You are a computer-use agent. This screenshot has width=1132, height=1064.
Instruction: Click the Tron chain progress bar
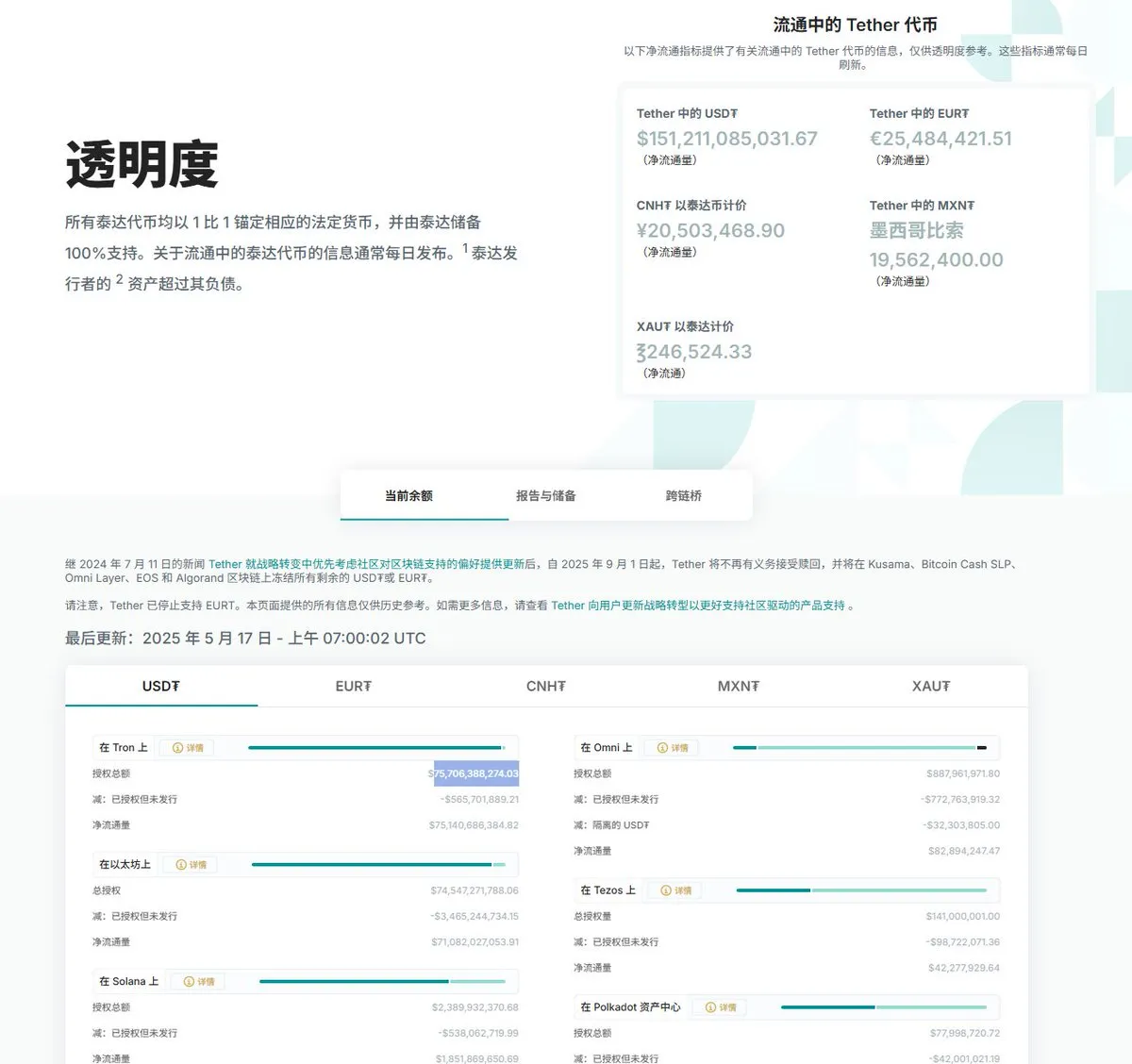[x=376, y=748]
